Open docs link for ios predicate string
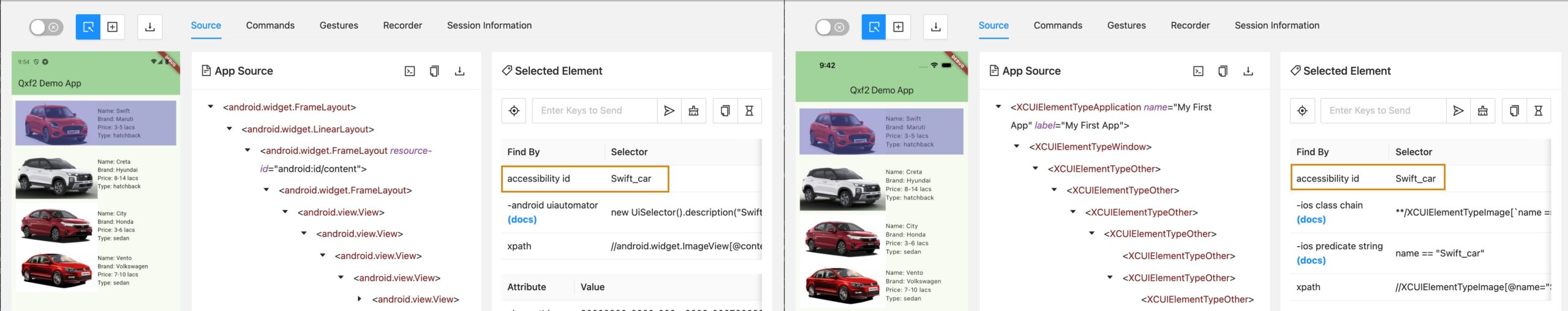 point(1311,261)
